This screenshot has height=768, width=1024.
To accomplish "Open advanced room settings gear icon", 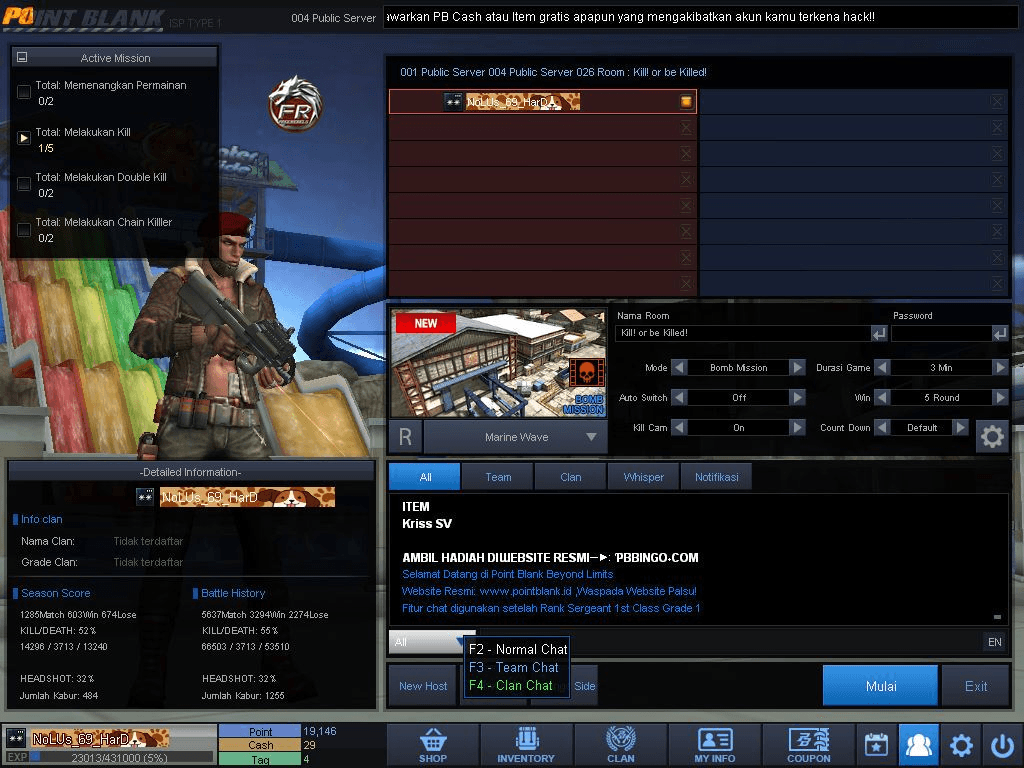I will click(992, 436).
